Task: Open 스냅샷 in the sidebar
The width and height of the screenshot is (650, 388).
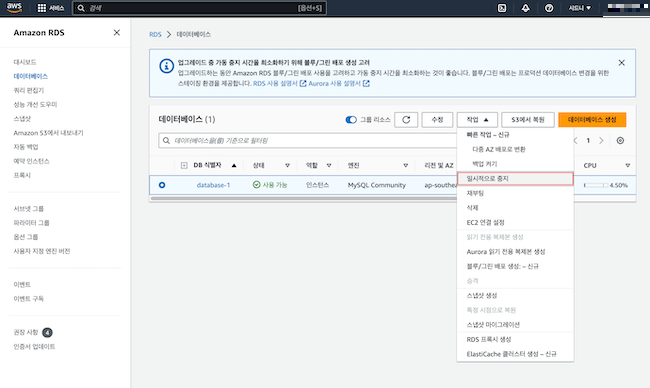Action: [x=22, y=119]
